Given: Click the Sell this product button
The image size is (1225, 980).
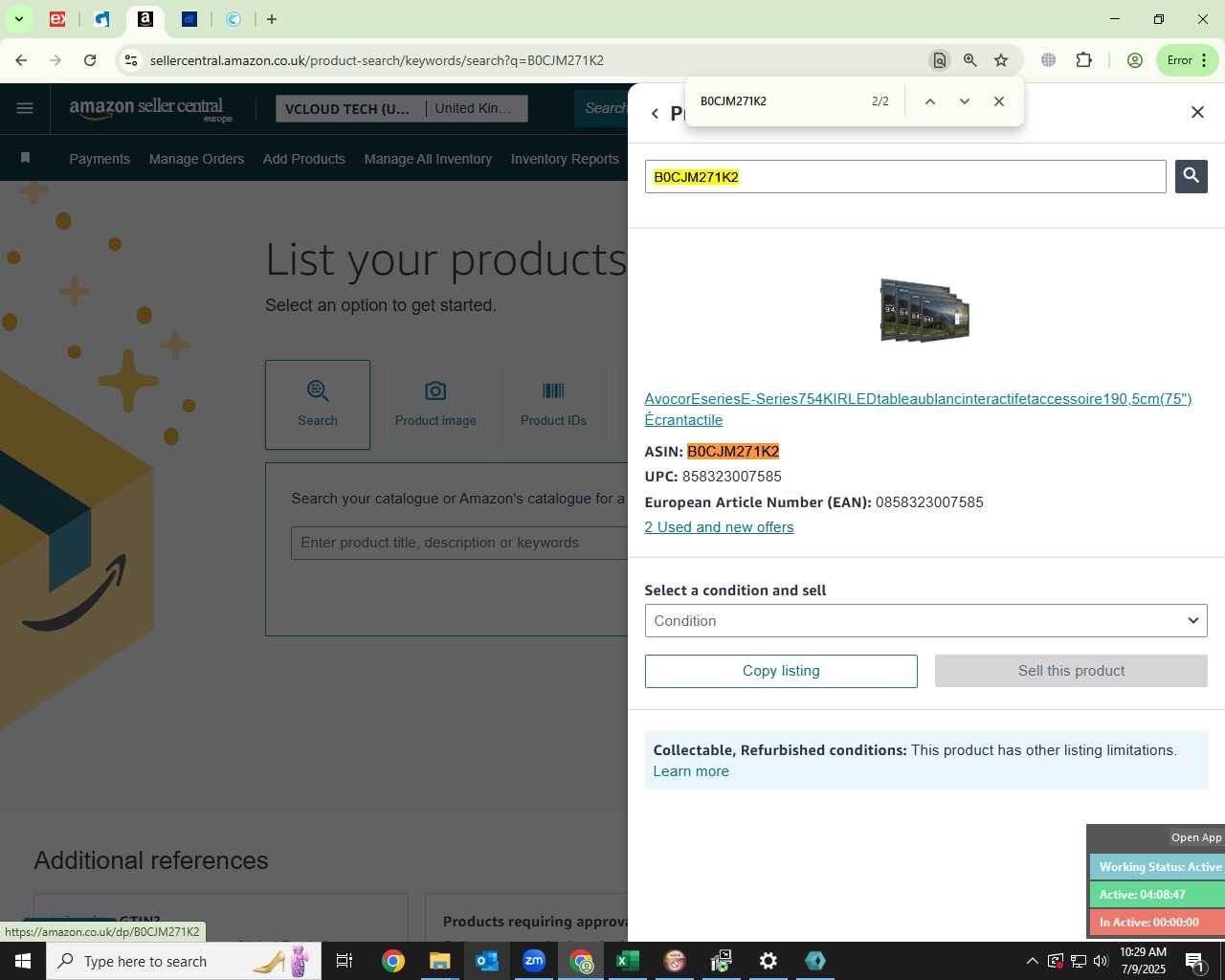Looking at the screenshot, I should coord(1071,671).
